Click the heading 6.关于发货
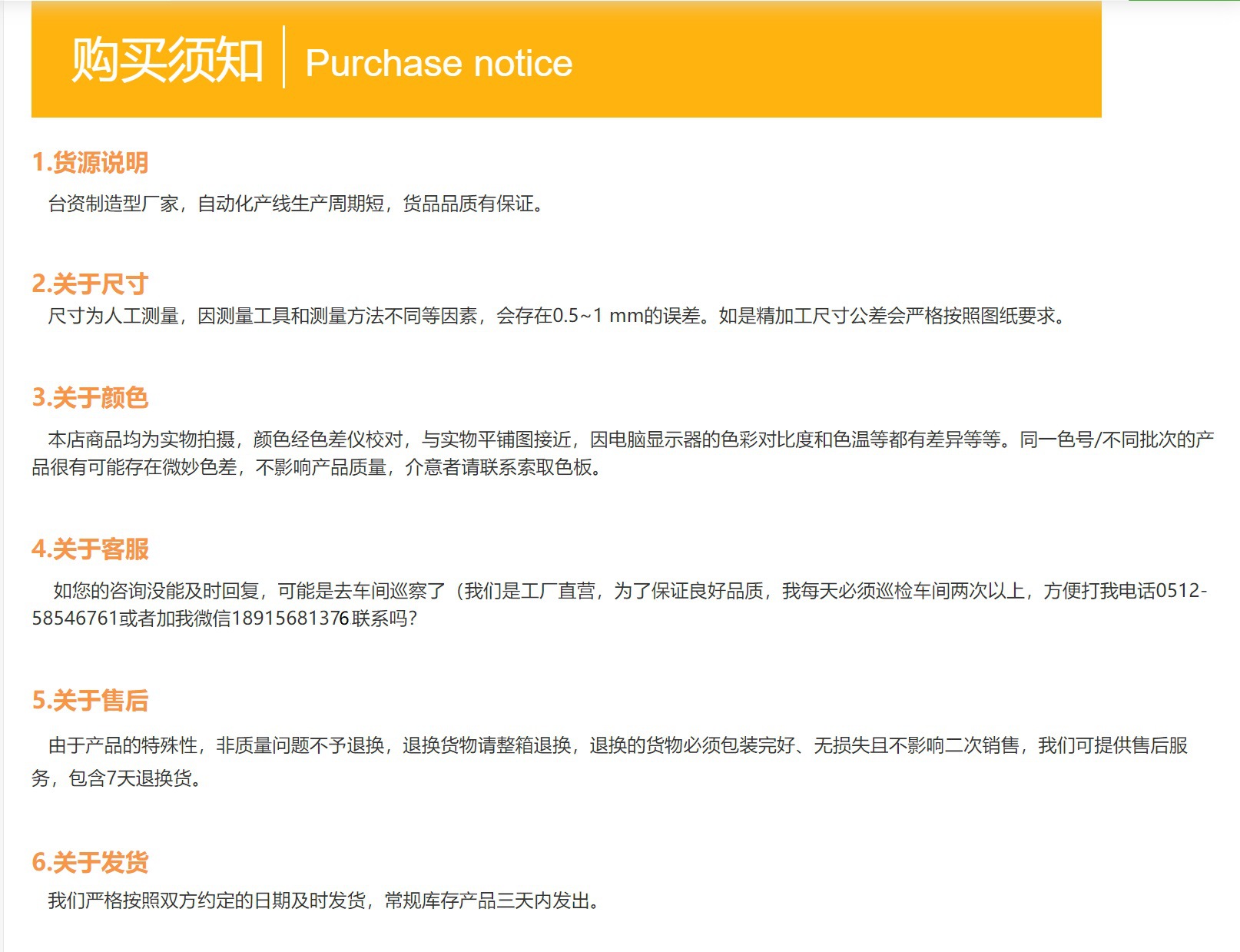The height and width of the screenshot is (952, 1240). click(x=90, y=862)
